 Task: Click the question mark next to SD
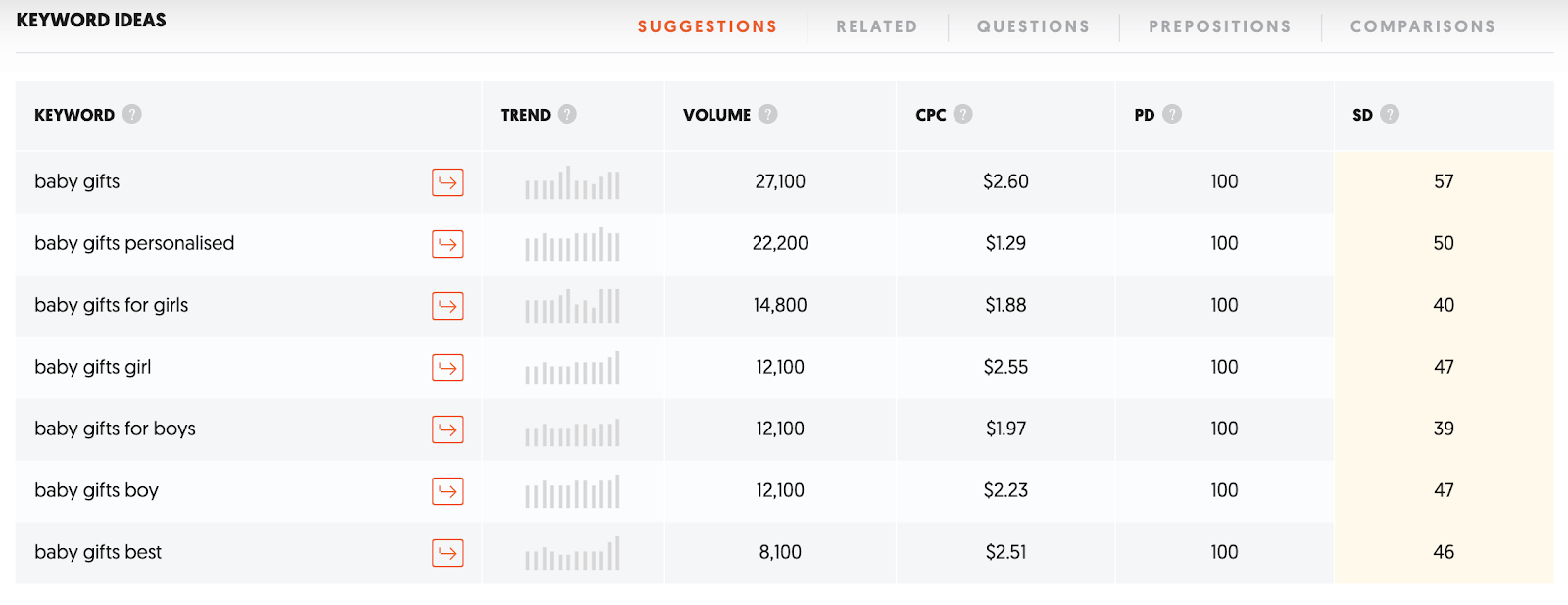point(1390,114)
